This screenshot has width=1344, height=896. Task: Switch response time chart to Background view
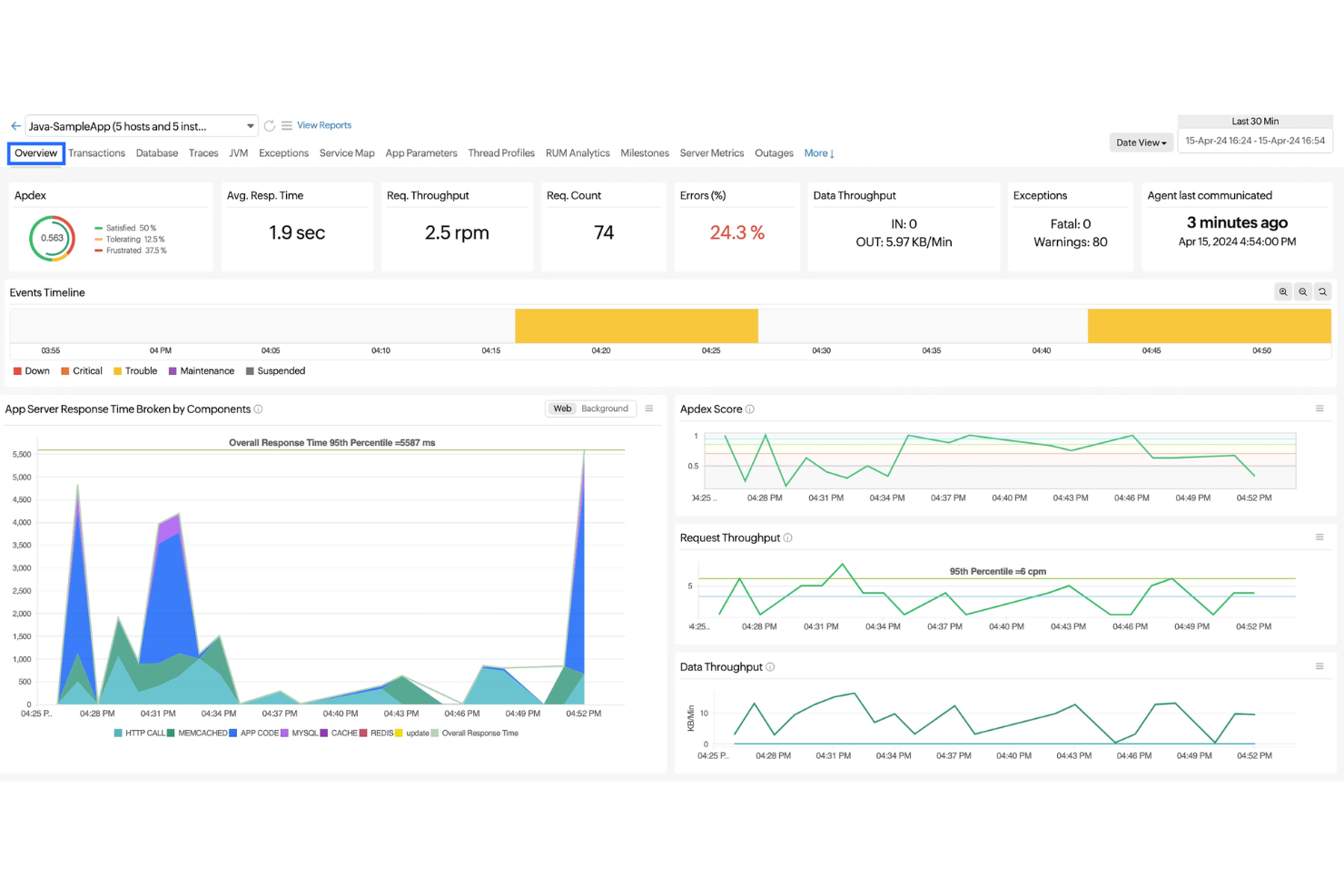point(605,409)
